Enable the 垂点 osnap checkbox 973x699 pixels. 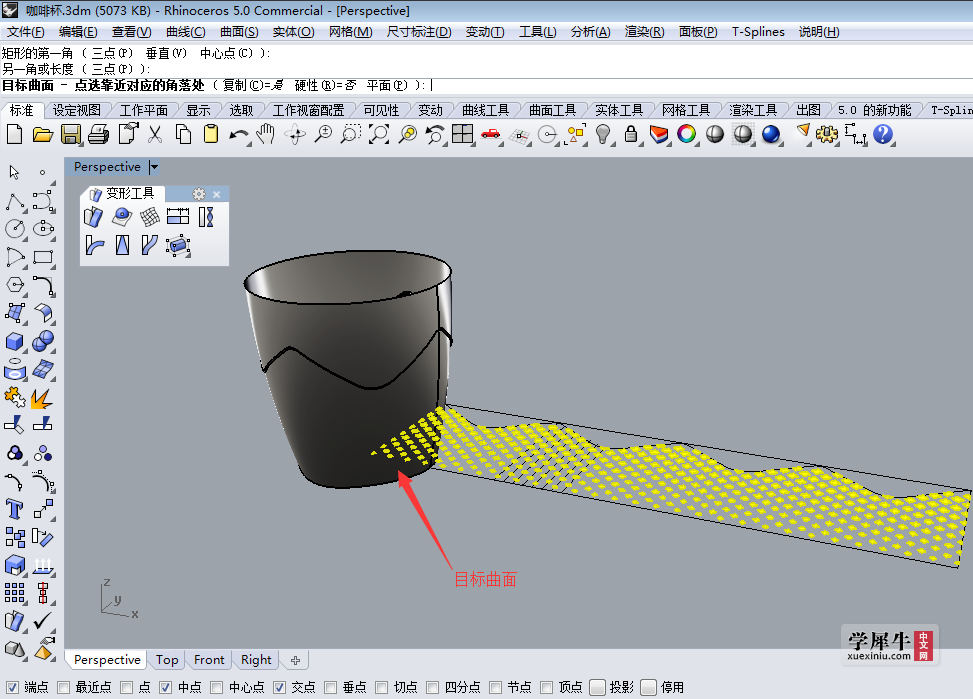tap(331, 687)
